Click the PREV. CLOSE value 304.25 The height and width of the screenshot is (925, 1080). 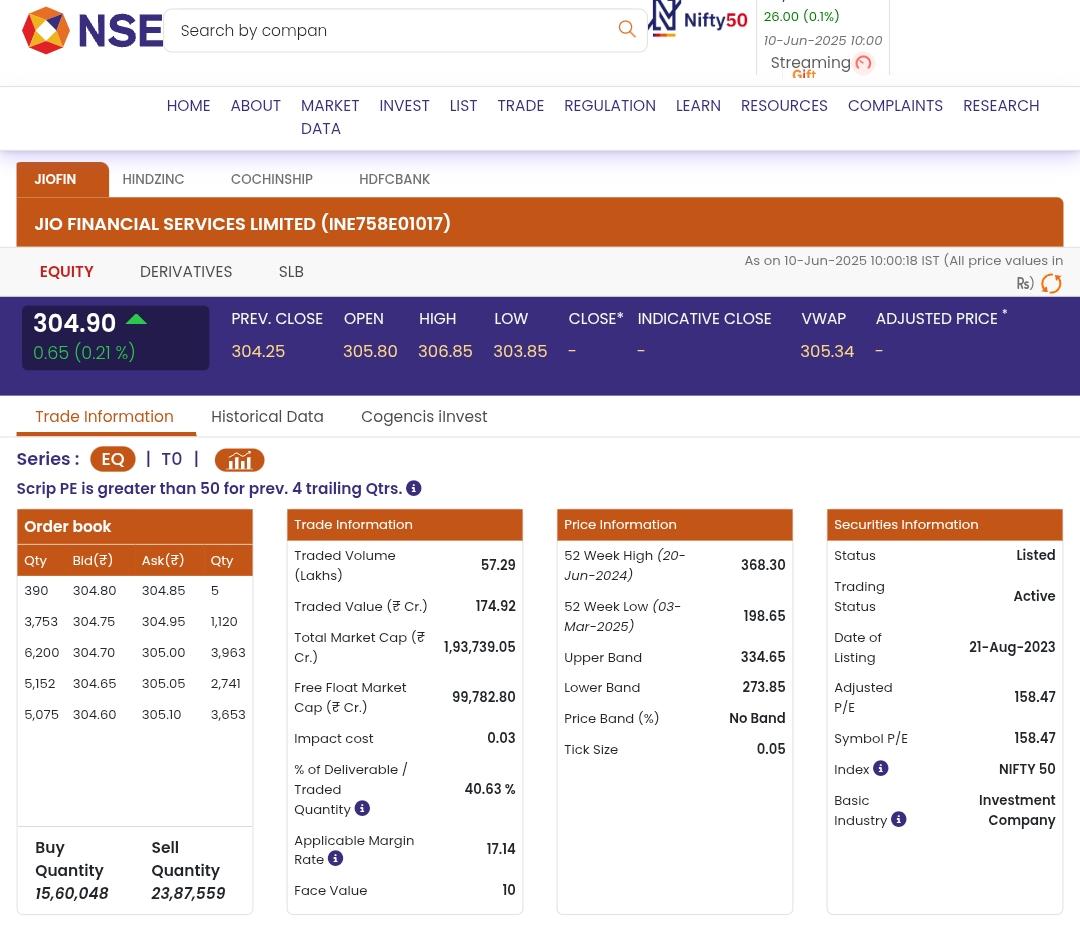pos(258,351)
